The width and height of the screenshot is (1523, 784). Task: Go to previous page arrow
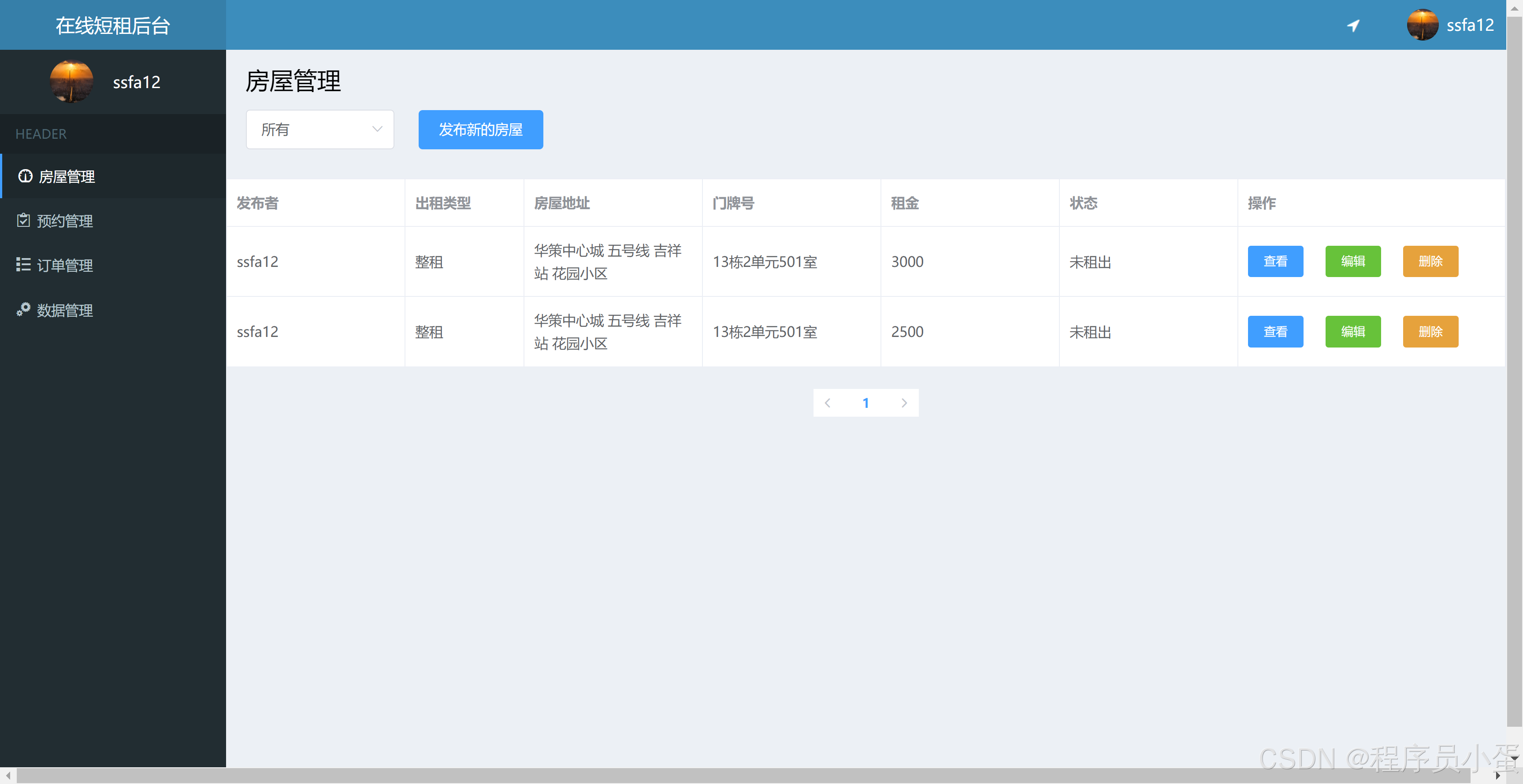[x=828, y=403]
